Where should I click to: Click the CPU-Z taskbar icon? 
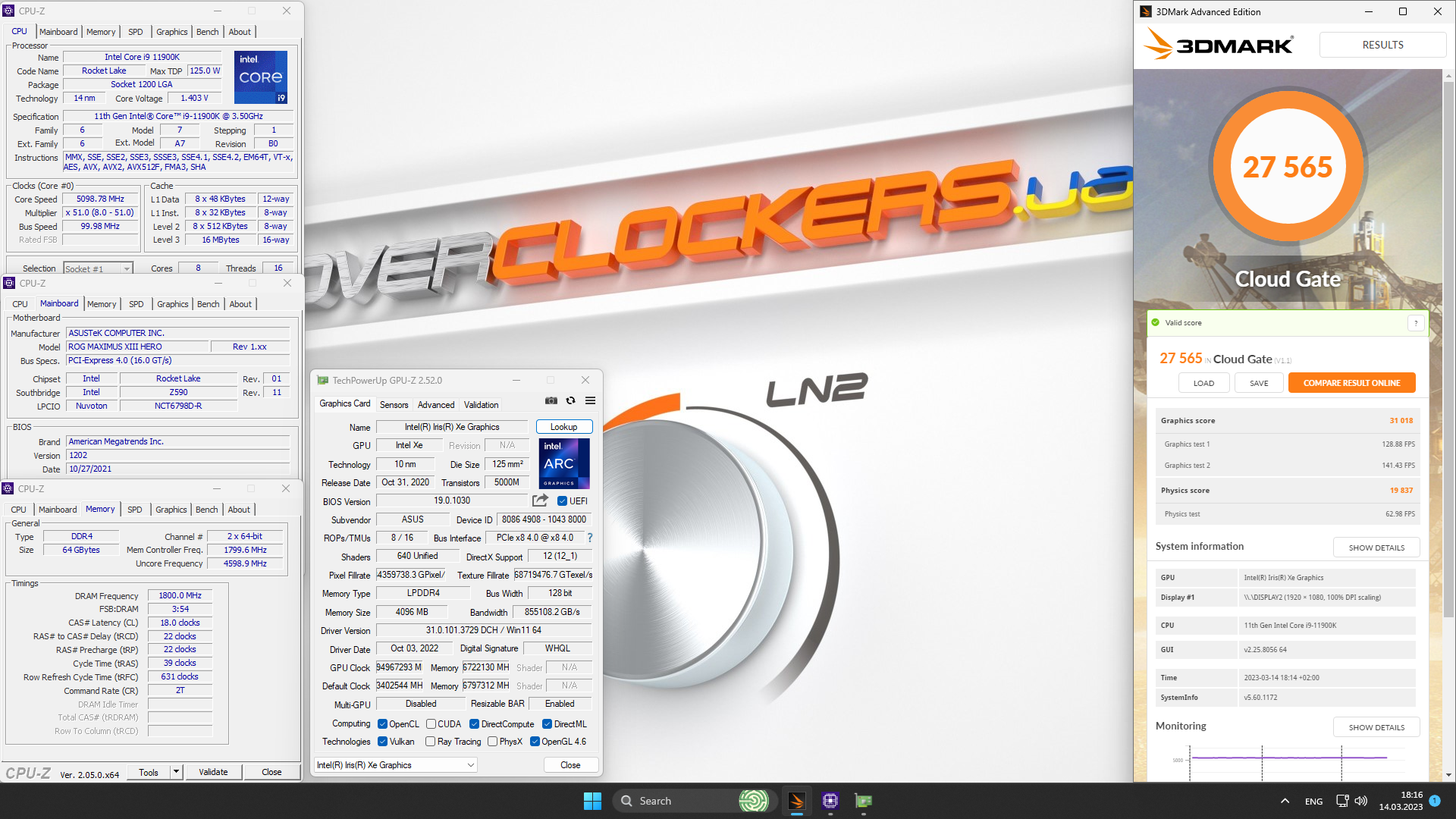[x=830, y=801]
